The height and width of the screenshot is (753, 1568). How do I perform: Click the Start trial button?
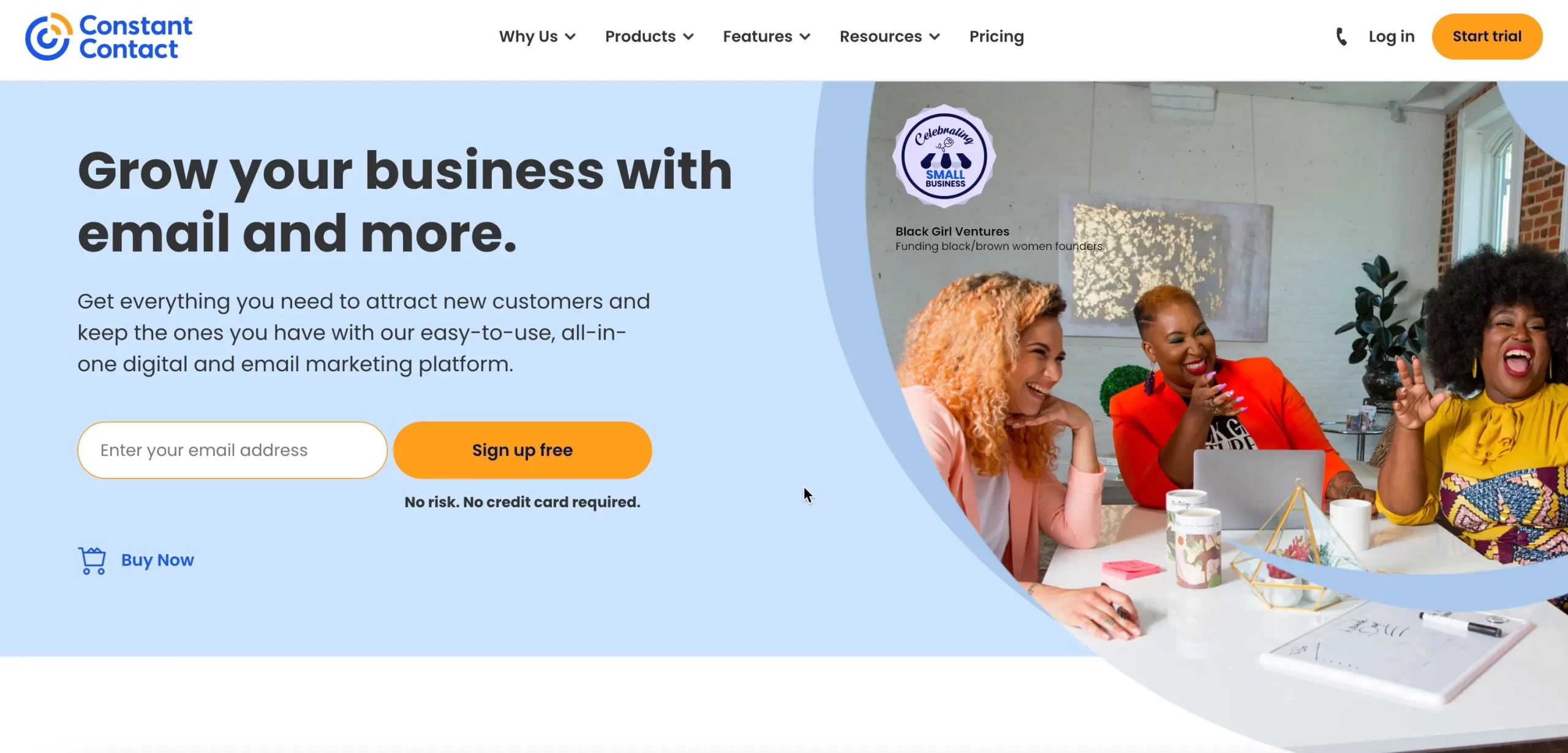tap(1487, 37)
